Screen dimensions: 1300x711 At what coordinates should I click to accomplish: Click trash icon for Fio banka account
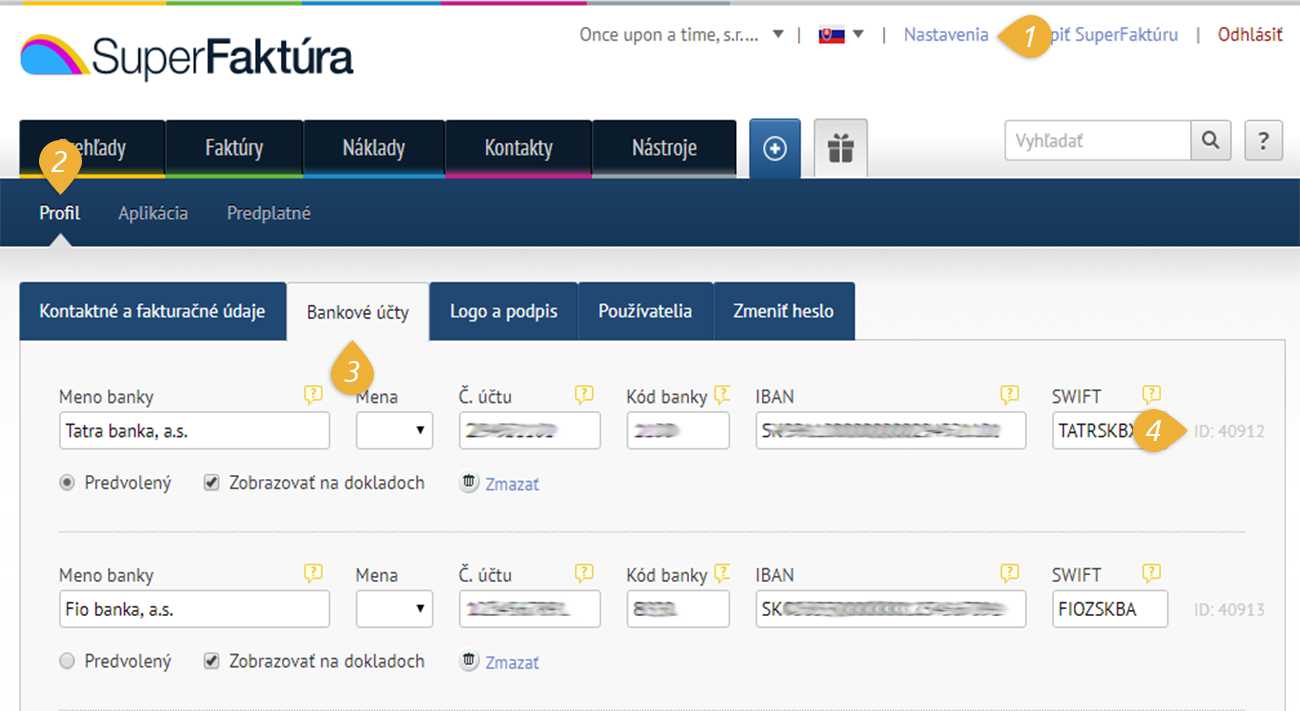pos(469,661)
